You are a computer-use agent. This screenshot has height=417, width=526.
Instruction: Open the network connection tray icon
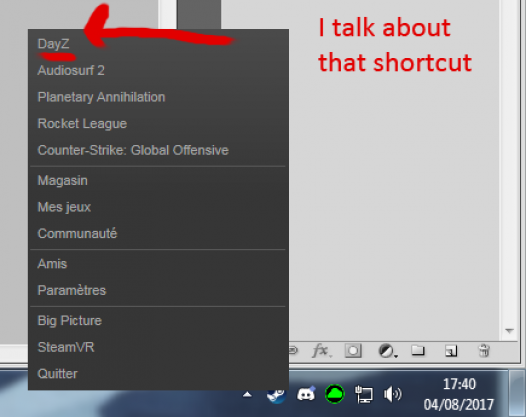[x=364, y=394]
